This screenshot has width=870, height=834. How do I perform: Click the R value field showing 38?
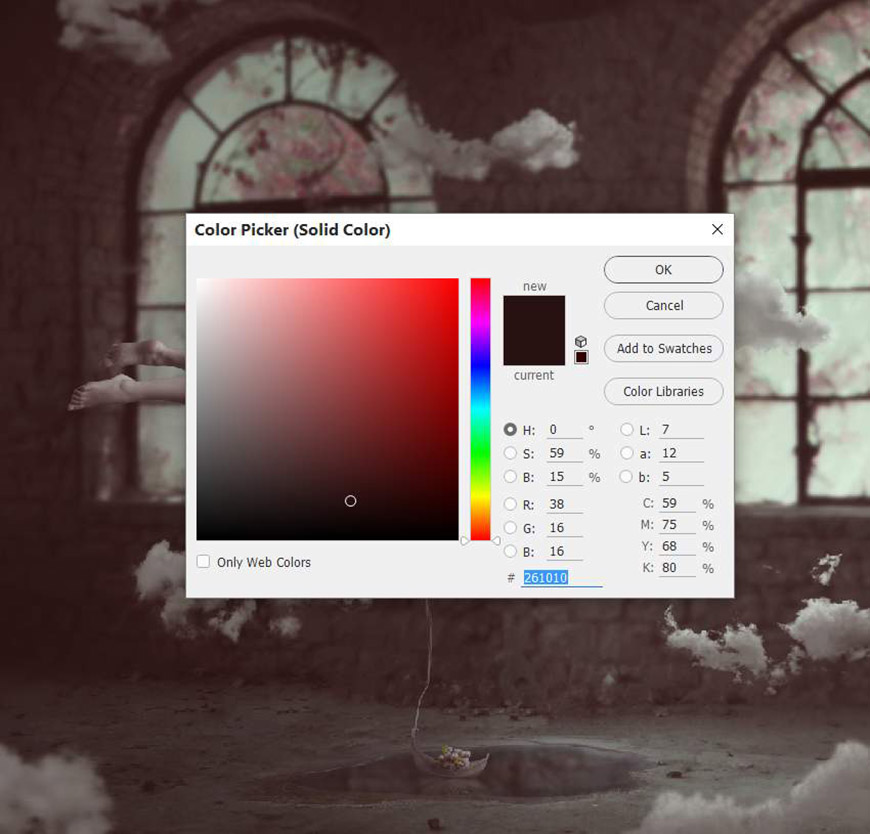[x=564, y=504]
